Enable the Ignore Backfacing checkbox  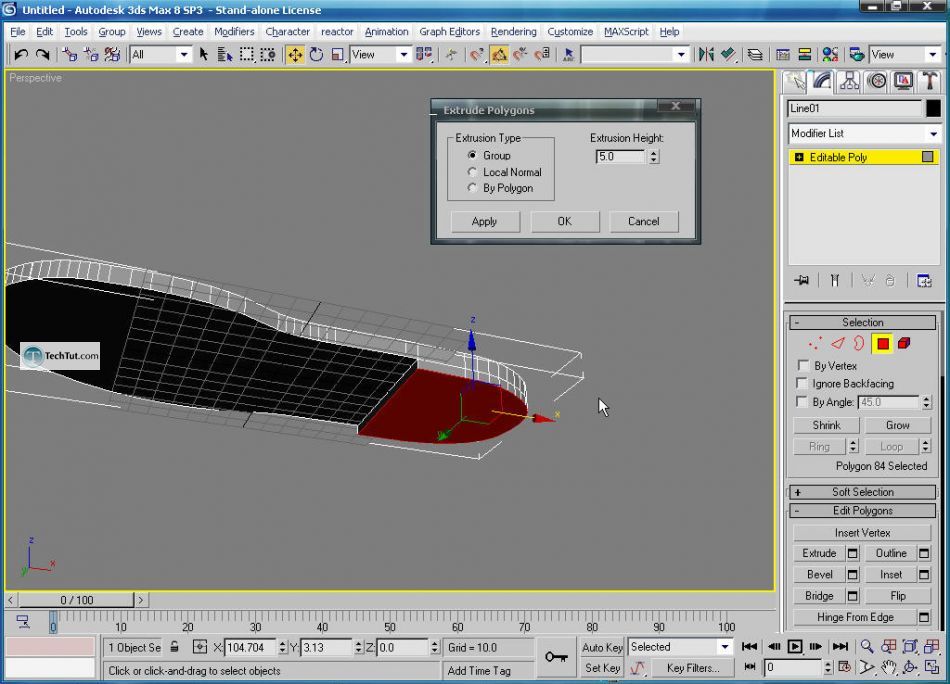[x=803, y=383]
